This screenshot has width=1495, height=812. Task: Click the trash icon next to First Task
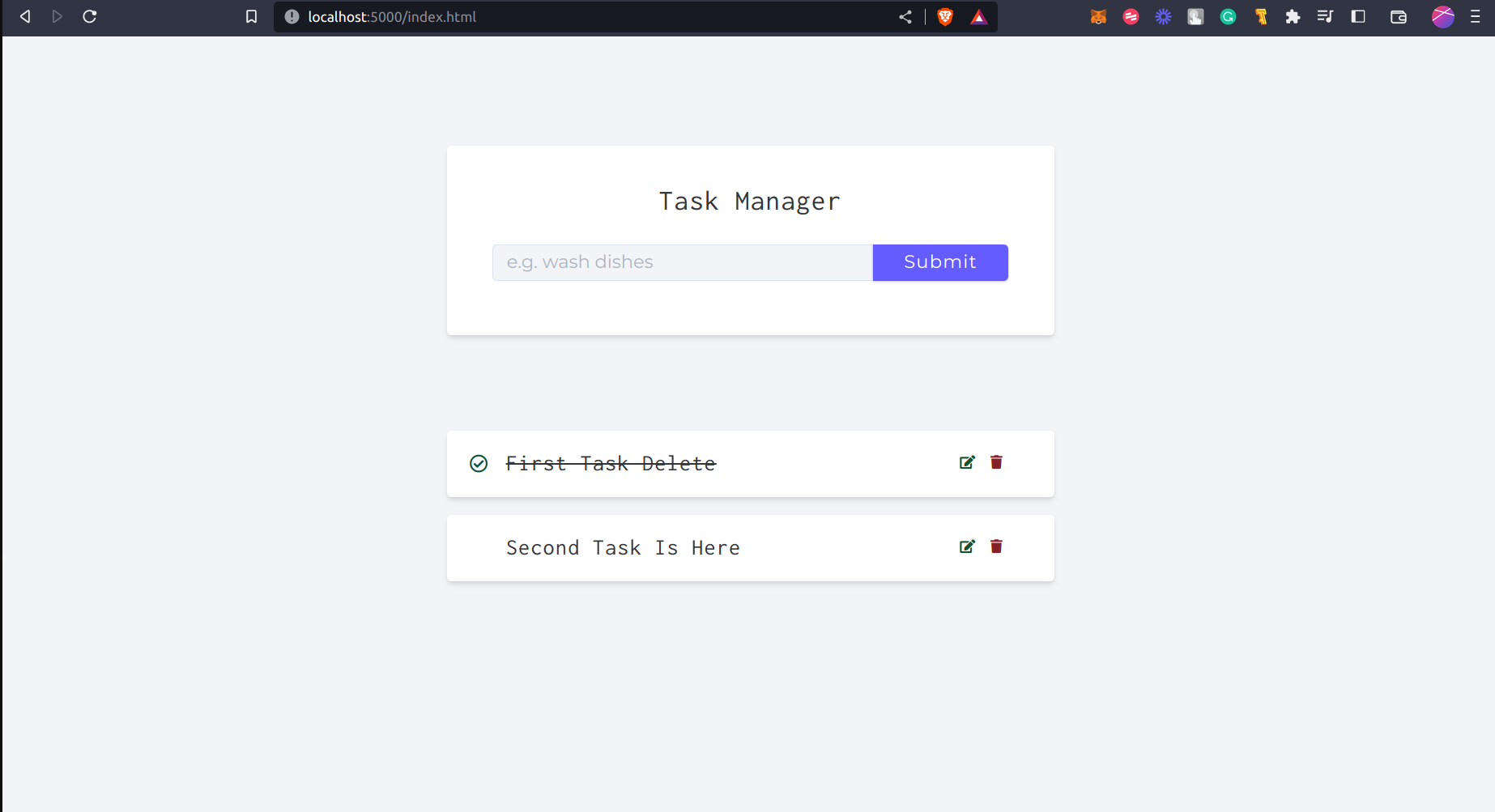[x=996, y=462]
